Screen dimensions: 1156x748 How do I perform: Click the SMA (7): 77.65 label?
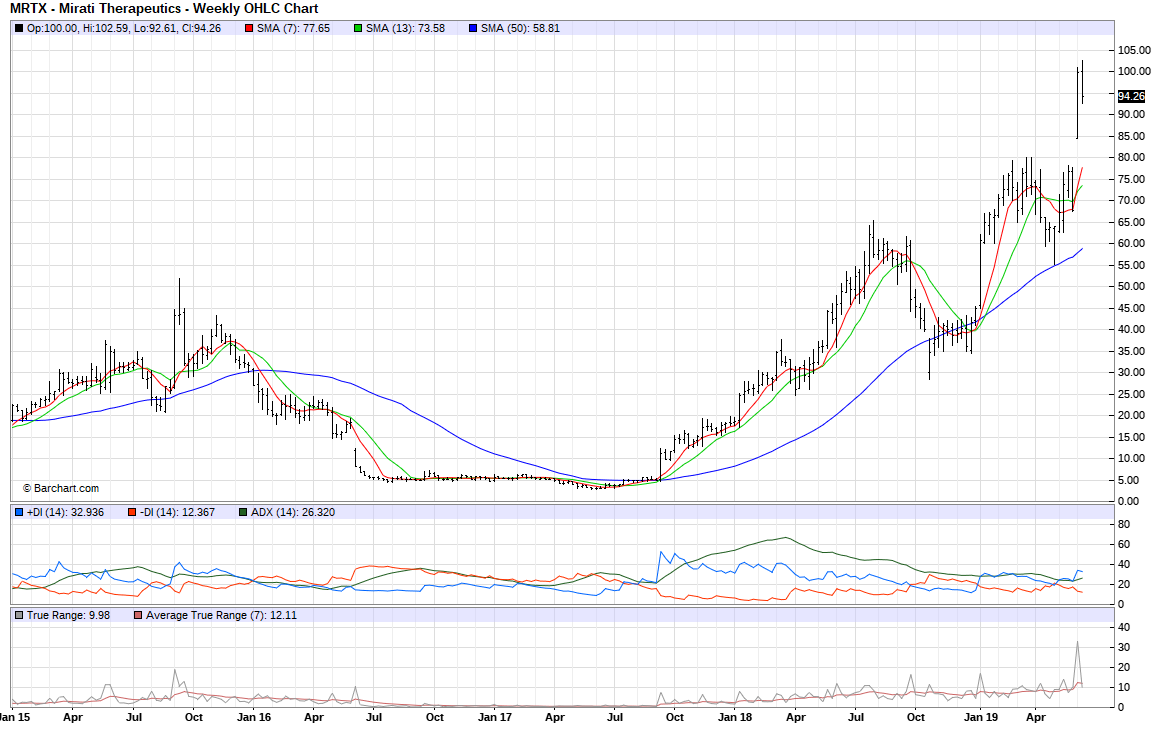[x=293, y=29]
